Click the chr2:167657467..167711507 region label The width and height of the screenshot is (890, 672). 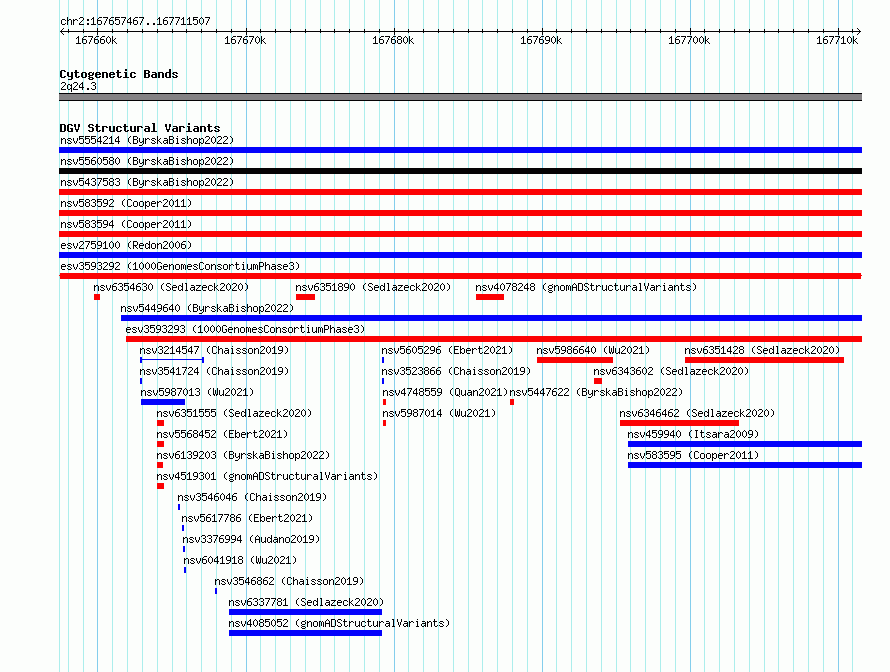click(x=135, y=21)
